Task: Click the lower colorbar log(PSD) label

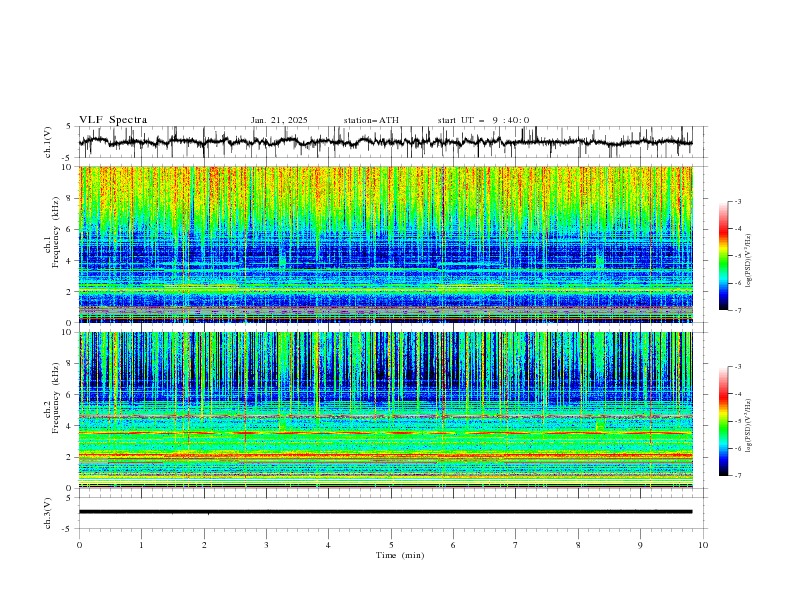Action: click(749, 425)
